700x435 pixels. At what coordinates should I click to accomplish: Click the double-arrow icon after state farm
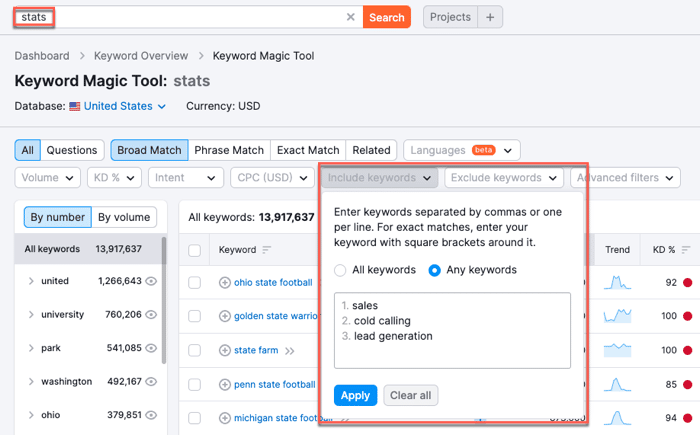point(290,351)
